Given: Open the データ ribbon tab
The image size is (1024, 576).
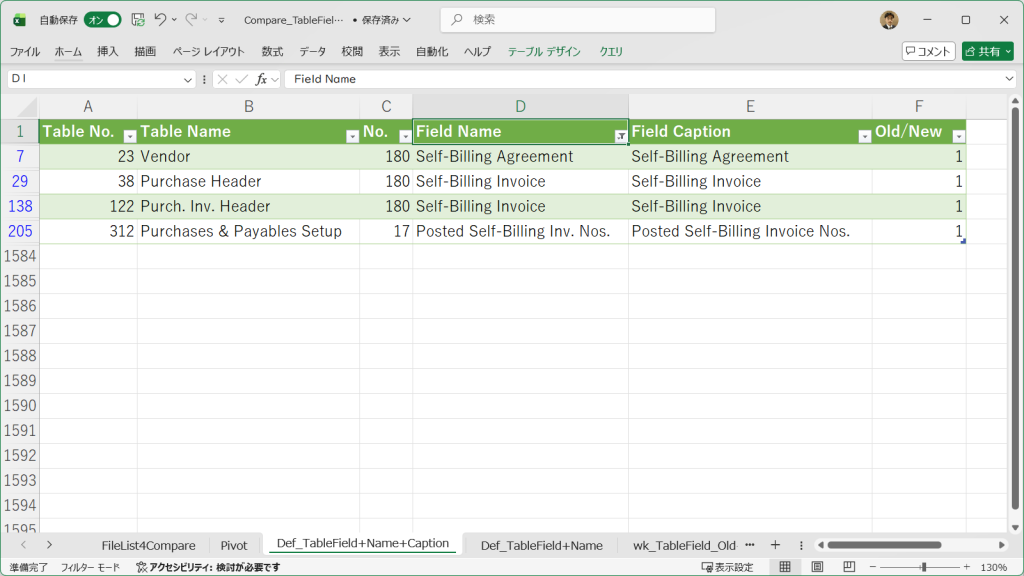Looking at the screenshot, I should tap(312, 51).
